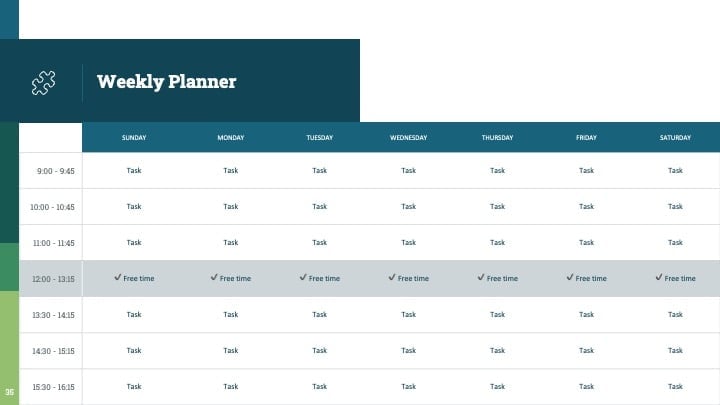Click the Sunday Free time checkmark
720x405 pixels.
(118, 277)
